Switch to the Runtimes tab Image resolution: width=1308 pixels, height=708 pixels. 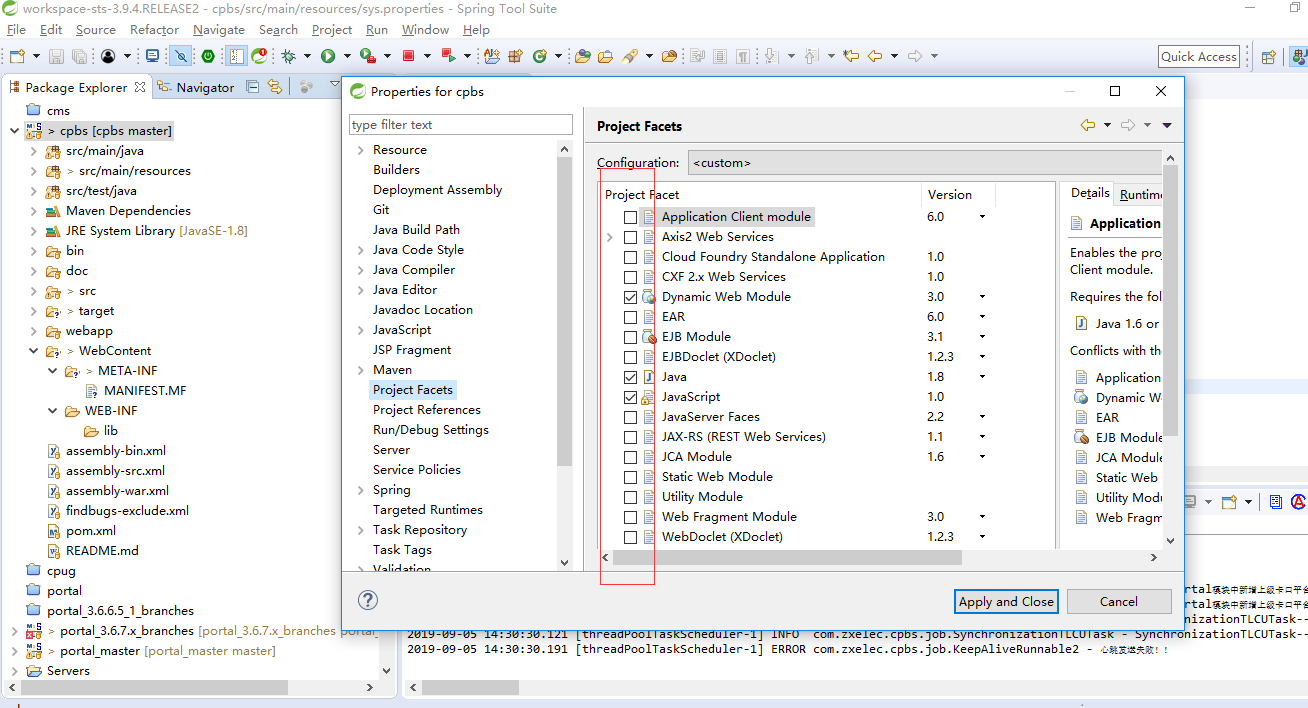click(1141, 194)
